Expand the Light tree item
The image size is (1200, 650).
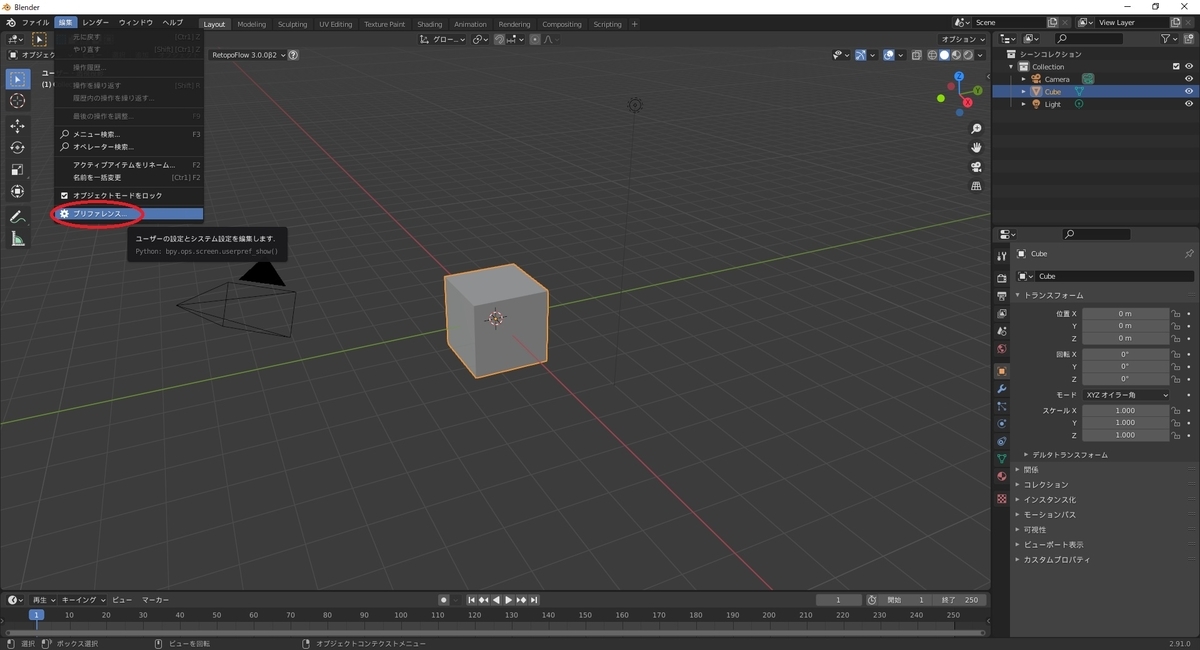(x=1023, y=104)
